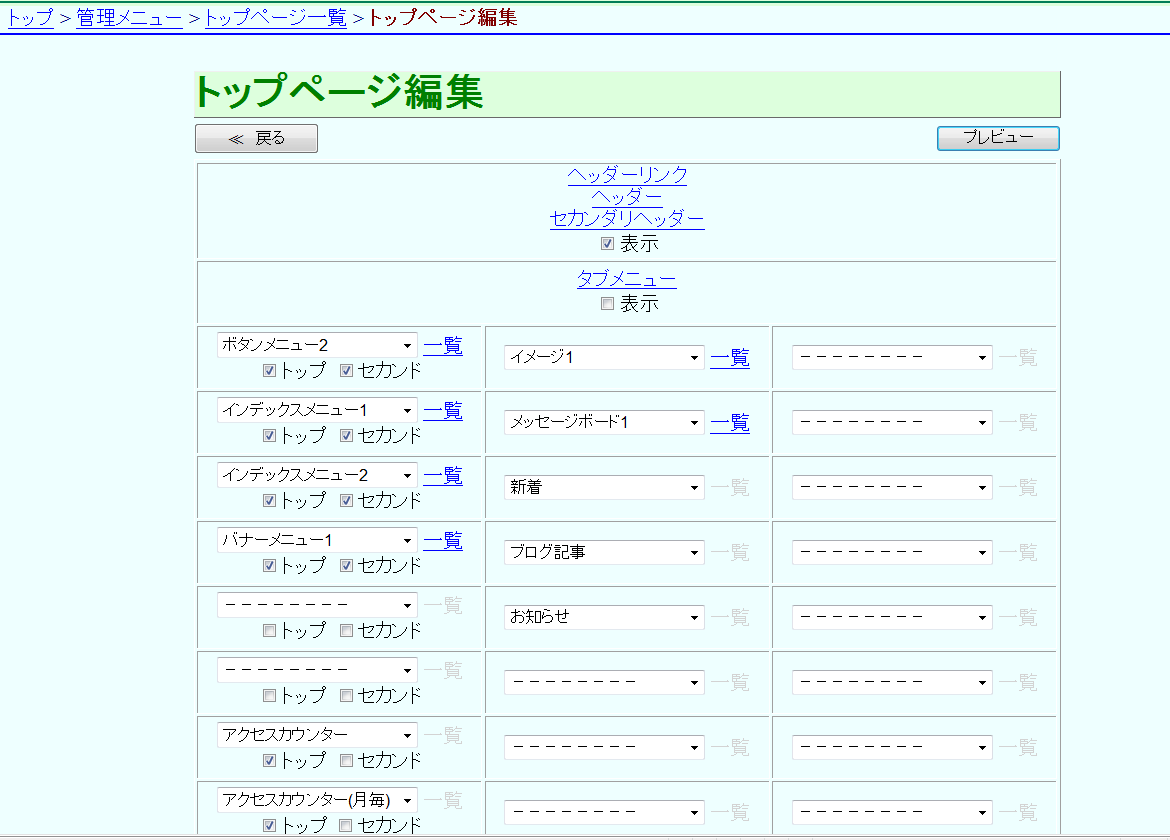This screenshot has height=840, width=1170.
Task: Open the お知らせ dropdown
Action: (604, 617)
